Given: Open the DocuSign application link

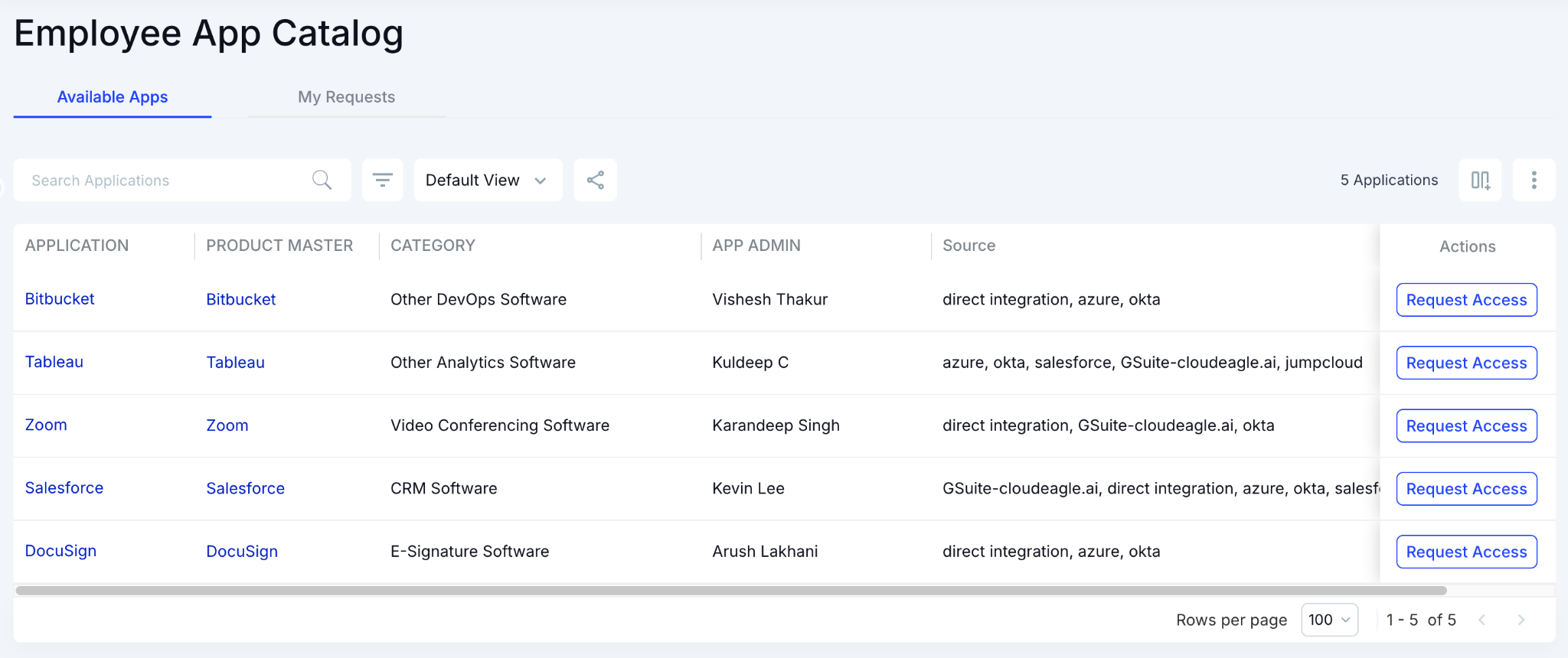Looking at the screenshot, I should [x=60, y=551].
